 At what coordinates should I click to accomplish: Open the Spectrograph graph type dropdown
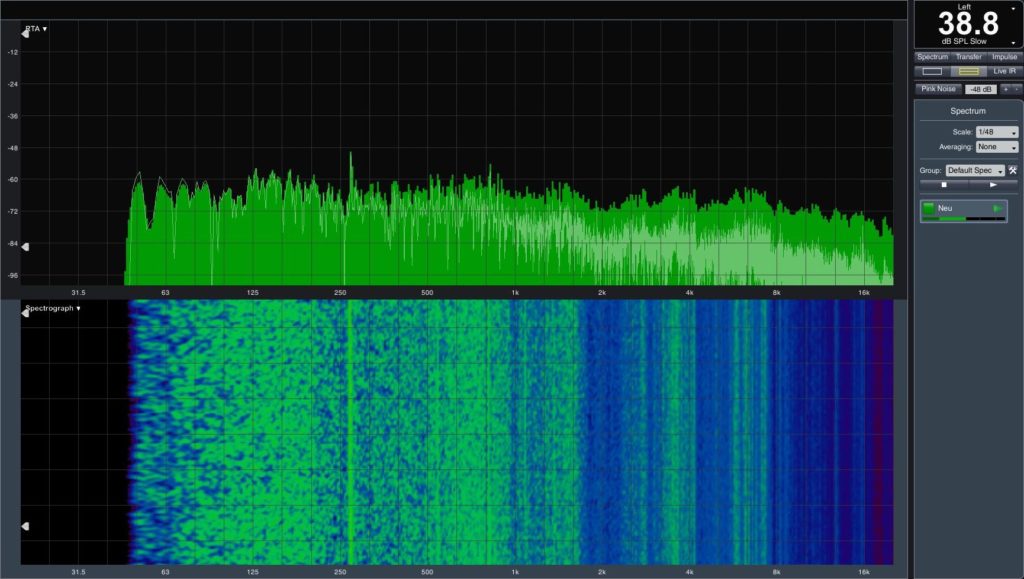click(x=53, y=308)
